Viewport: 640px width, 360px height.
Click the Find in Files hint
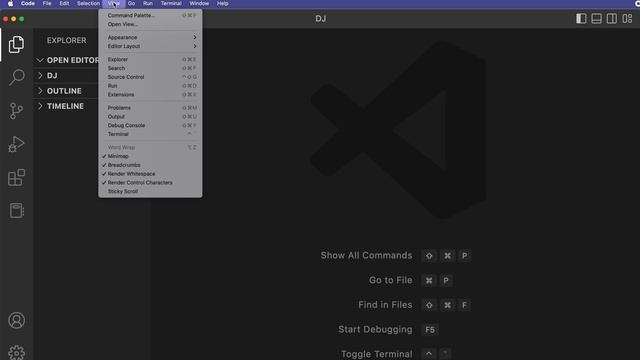pos(385,305)
